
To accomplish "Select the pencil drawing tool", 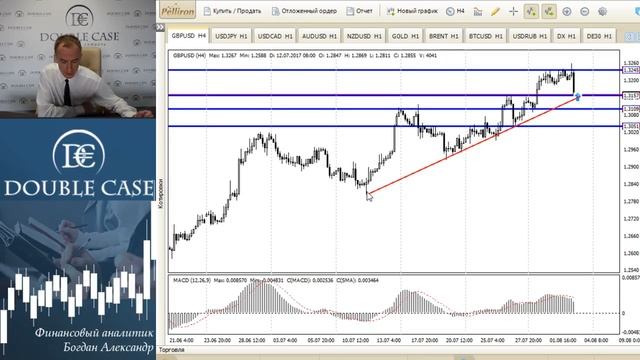I will click(x=496, y=11).
